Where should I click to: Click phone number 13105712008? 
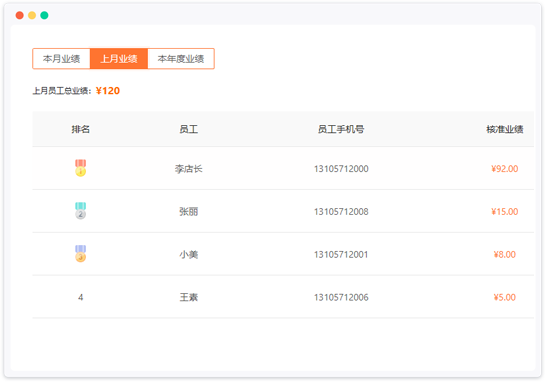(341, 212)
